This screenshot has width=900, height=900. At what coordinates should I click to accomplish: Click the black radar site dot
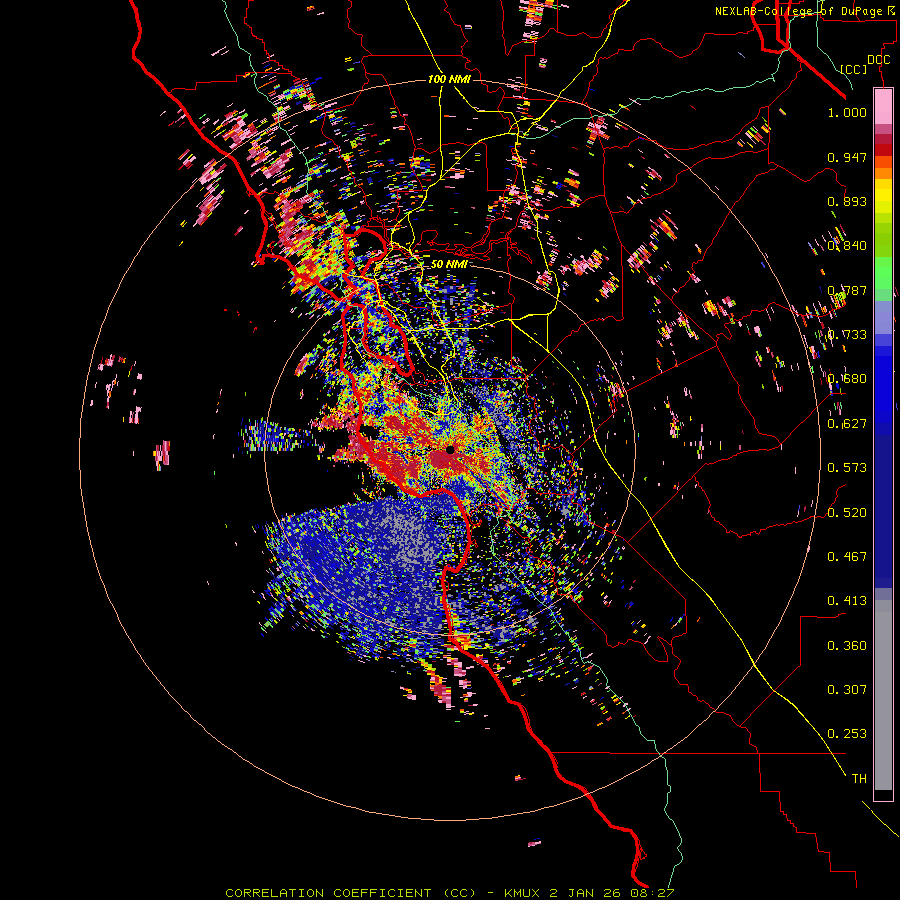pyautogui.click(x=450, y=450)
